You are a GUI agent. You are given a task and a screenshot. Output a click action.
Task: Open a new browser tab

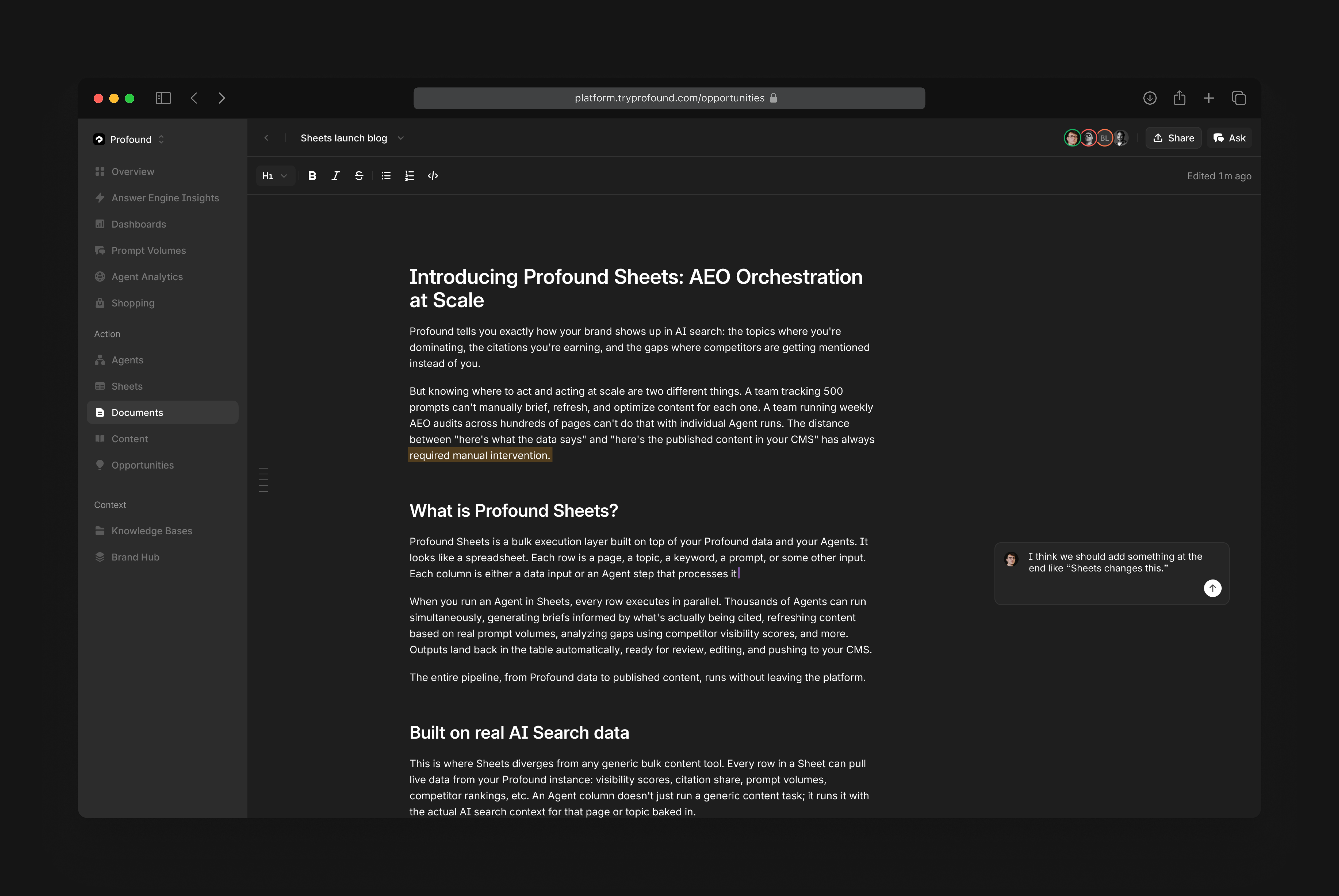[x=1209, y=98]
